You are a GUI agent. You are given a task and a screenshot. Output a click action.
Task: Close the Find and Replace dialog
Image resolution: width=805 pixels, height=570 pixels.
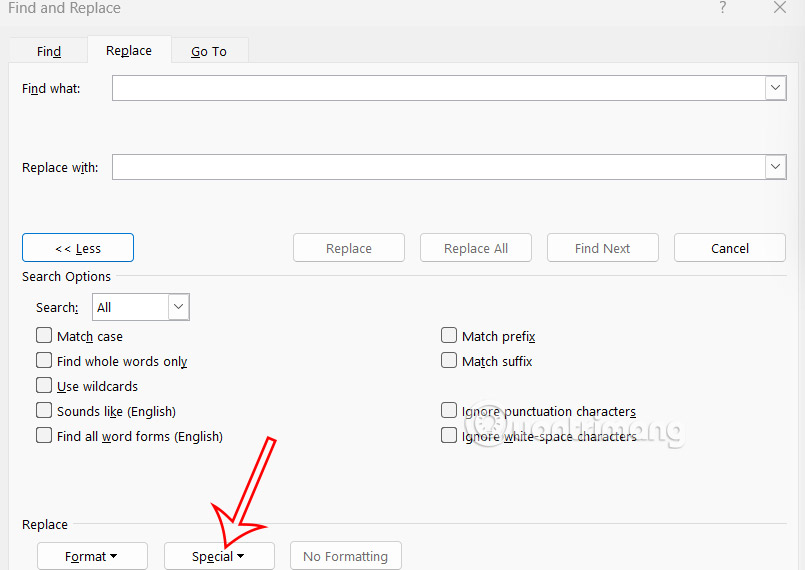(780, 8)
